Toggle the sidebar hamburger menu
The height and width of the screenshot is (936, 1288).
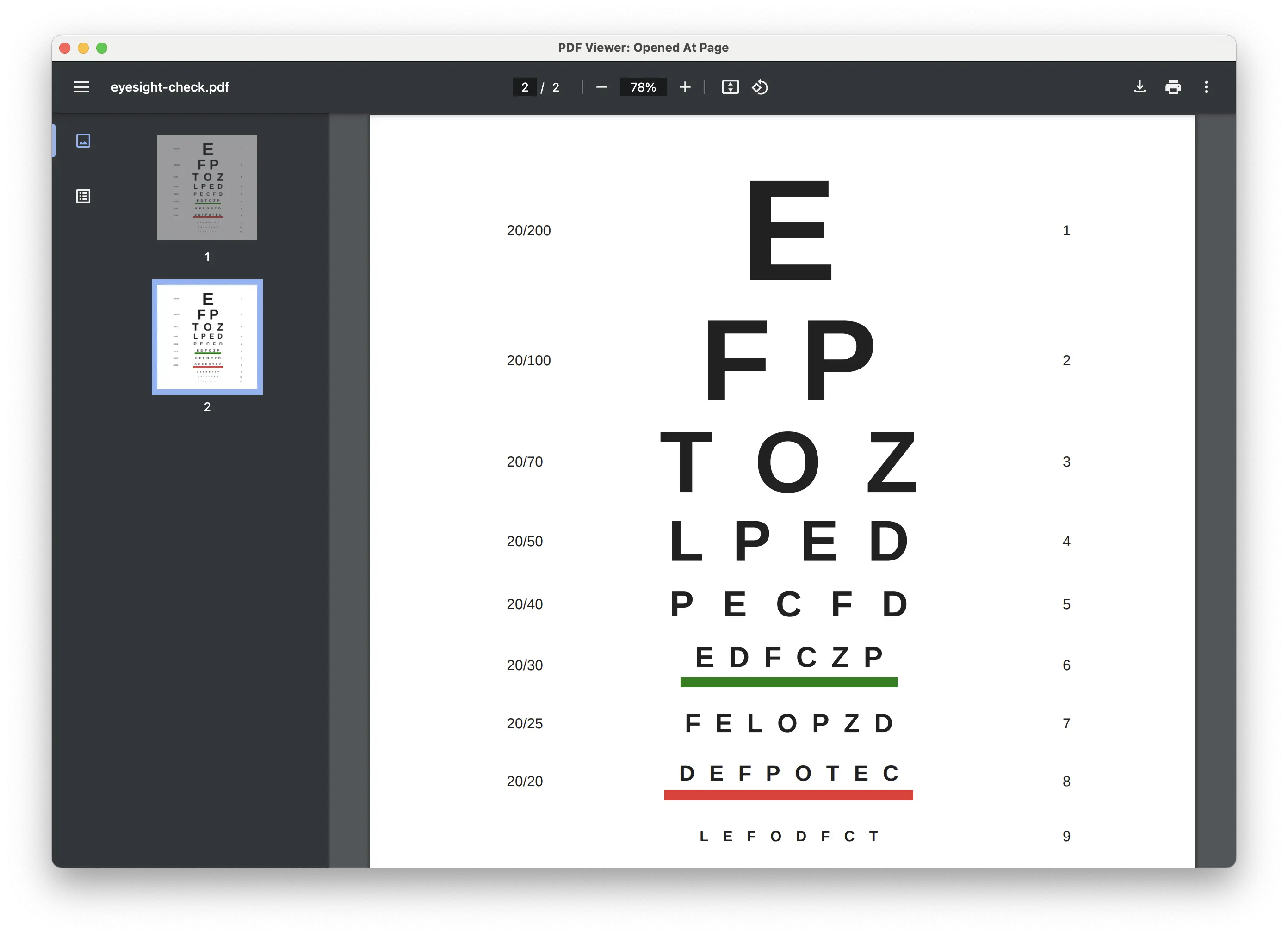(x=81, y=87)
